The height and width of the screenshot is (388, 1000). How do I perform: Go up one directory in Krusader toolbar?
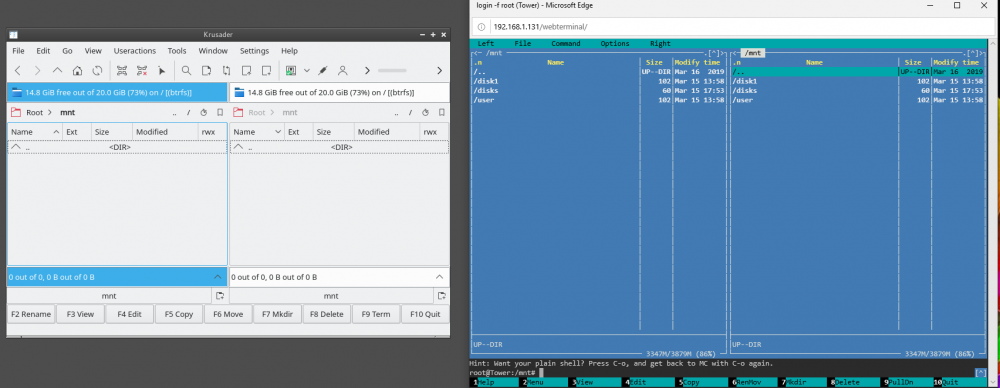point(57,70)
